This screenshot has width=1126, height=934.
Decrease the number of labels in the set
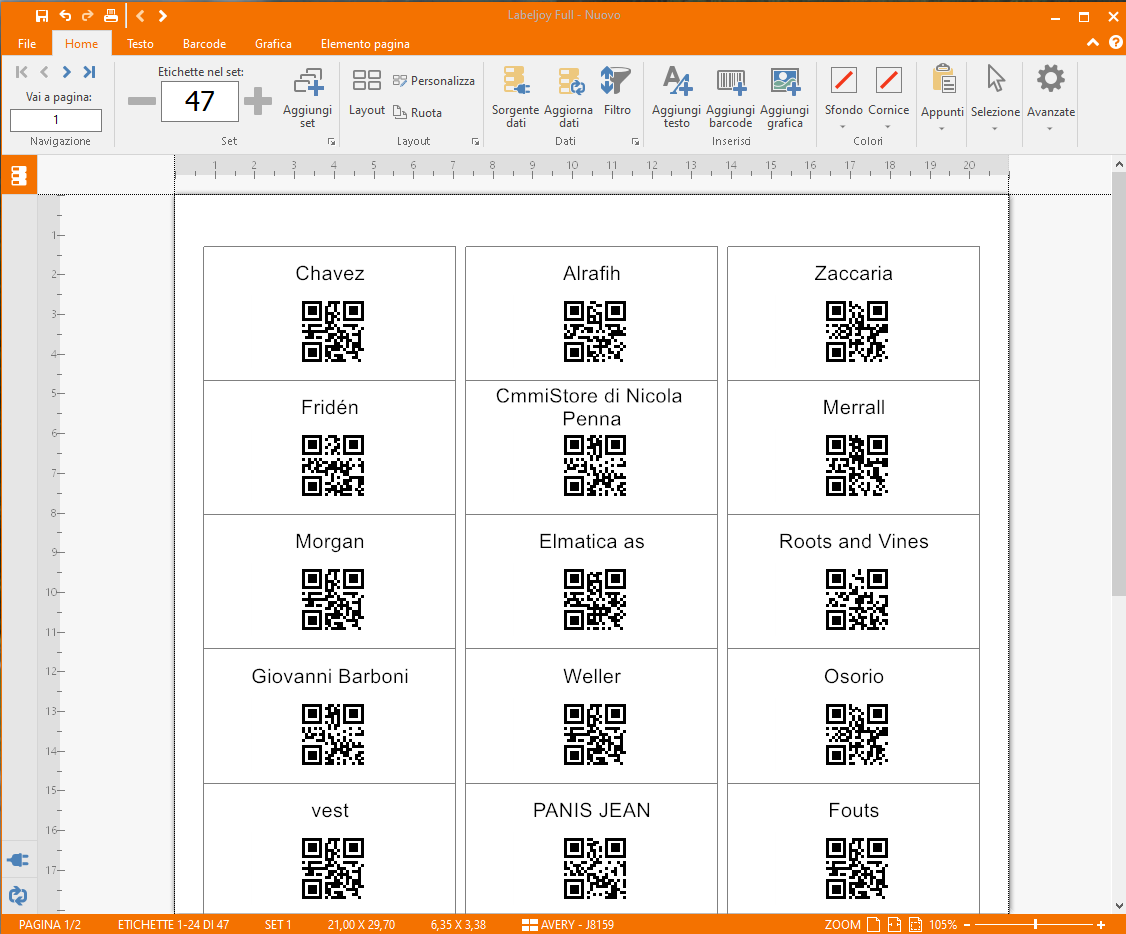(x=141, y=101)
